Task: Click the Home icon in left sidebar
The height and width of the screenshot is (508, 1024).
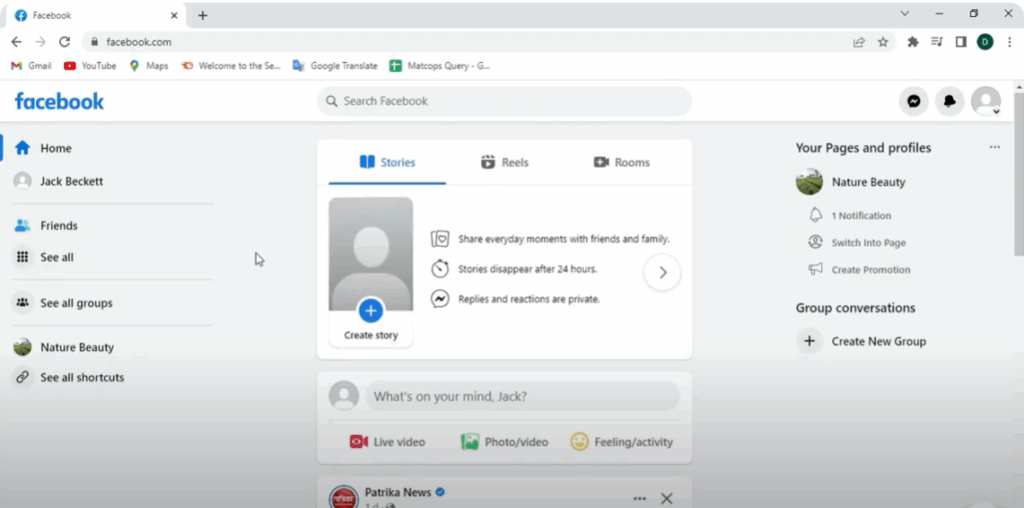Action: 23,148
